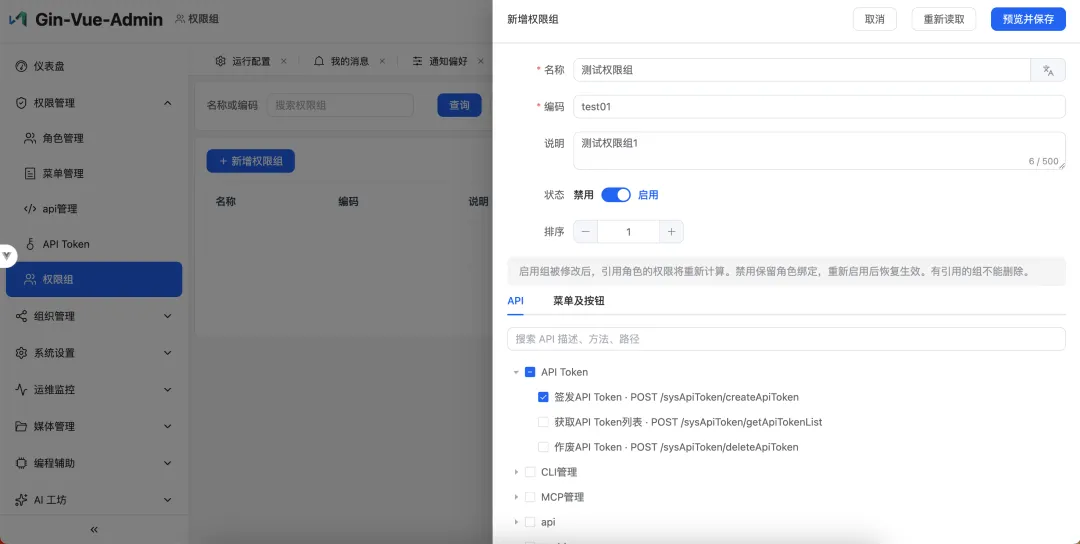The height and width of the screenshot is (544, 1080).
Task: Expand the 媒体管理 sidebar menu chevron
Action: tap(167, 426)
